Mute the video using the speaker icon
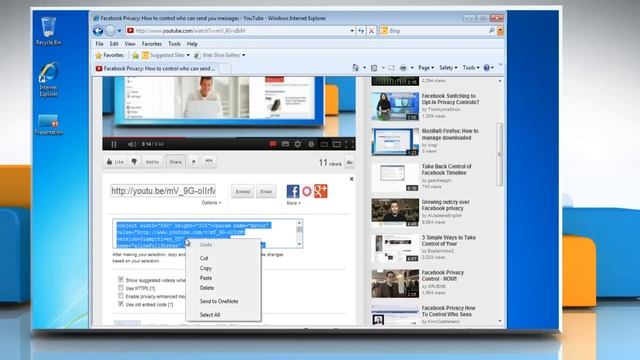640x360 pixels. tap(131, 144)
